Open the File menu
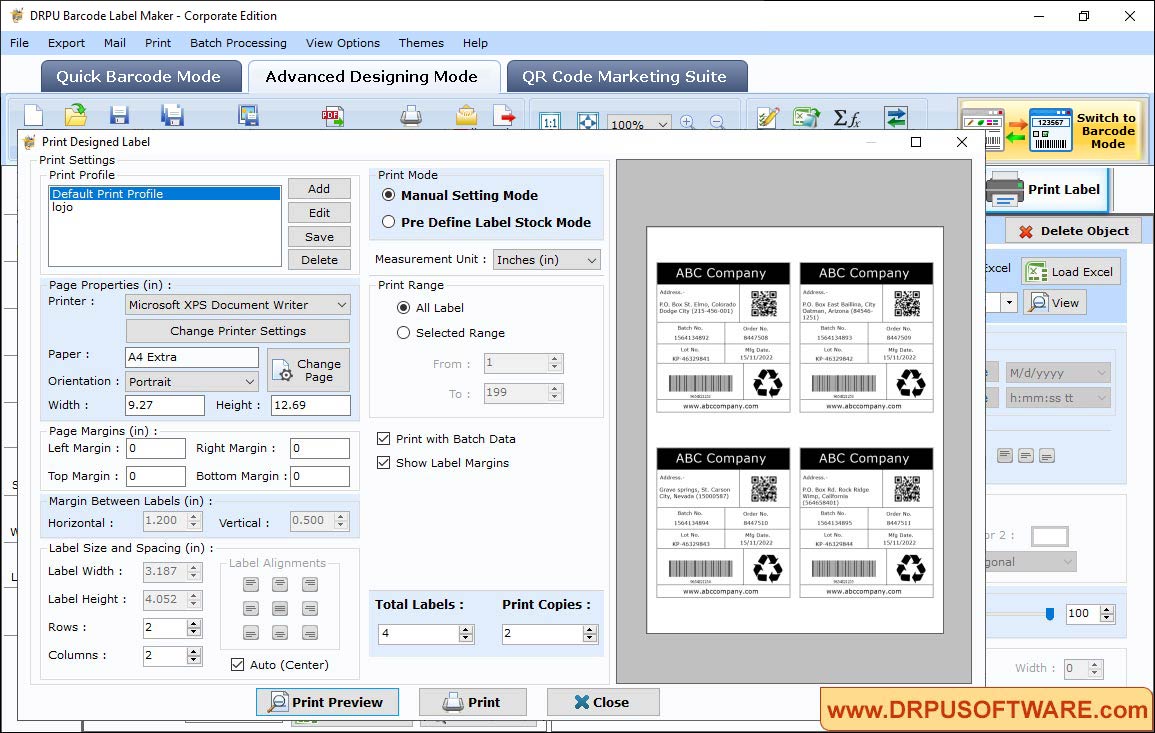 [x=19, y=43]
